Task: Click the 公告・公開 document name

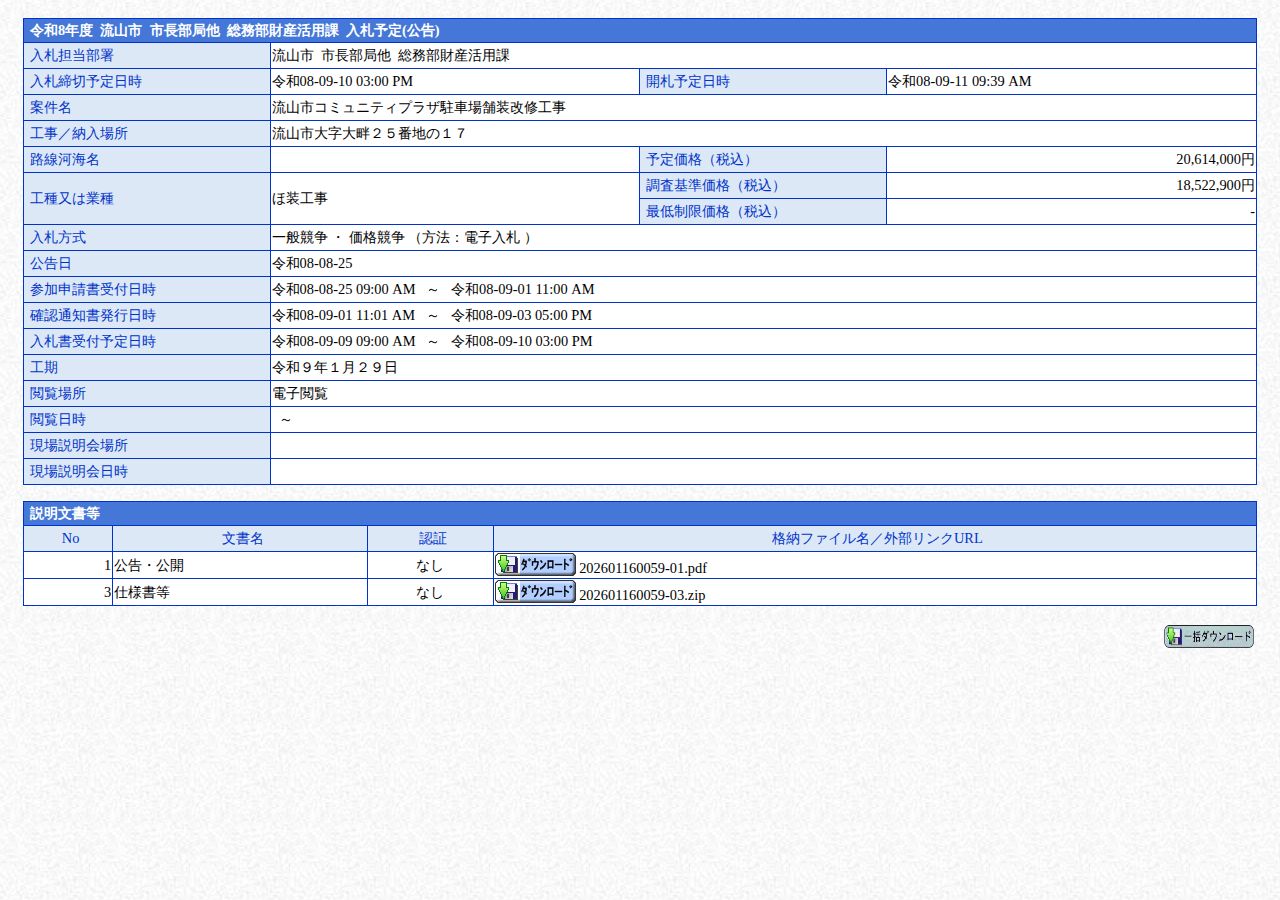Action: 149,565
